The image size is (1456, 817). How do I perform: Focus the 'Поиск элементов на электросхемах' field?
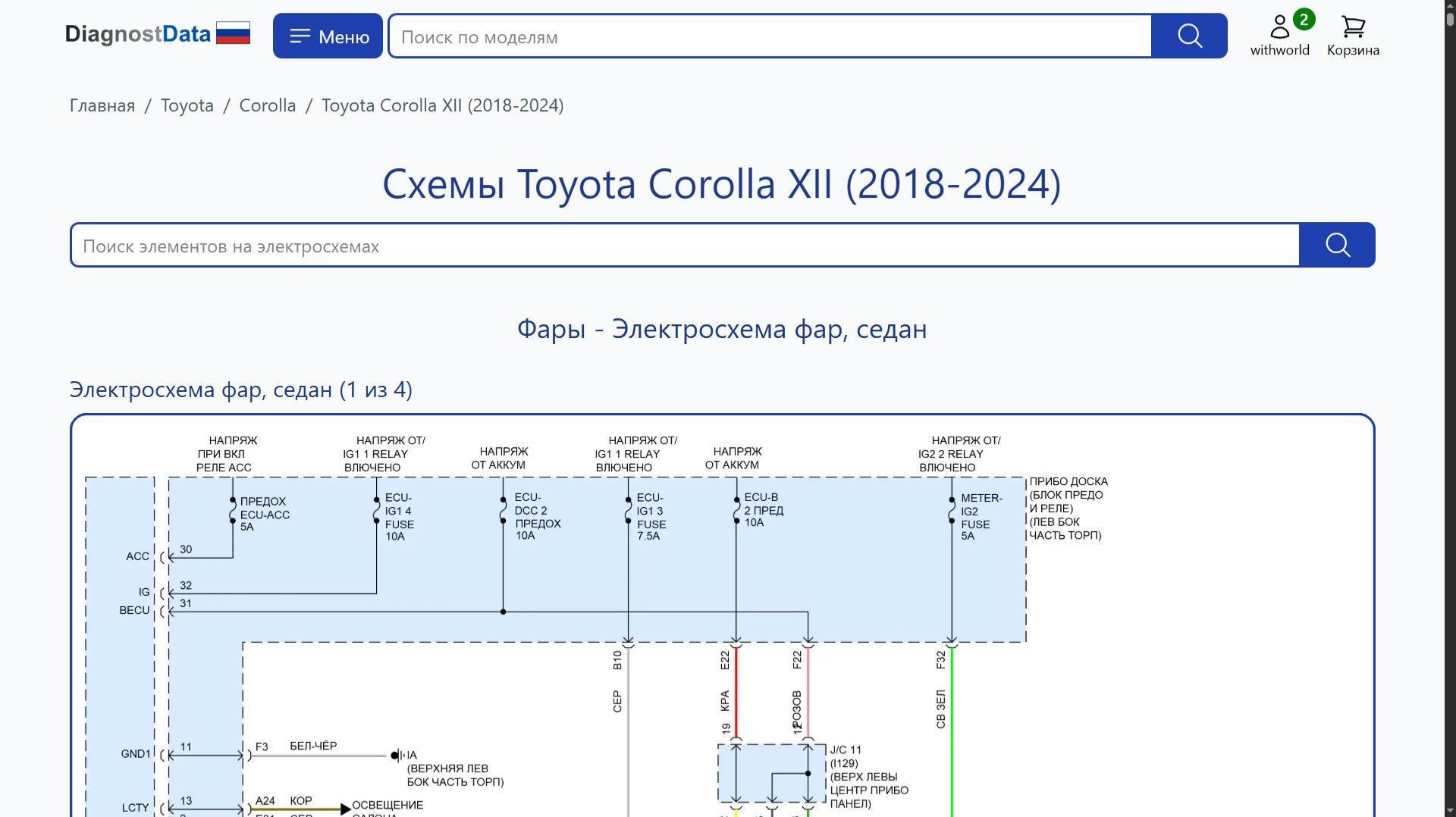(x=685, y=246)
